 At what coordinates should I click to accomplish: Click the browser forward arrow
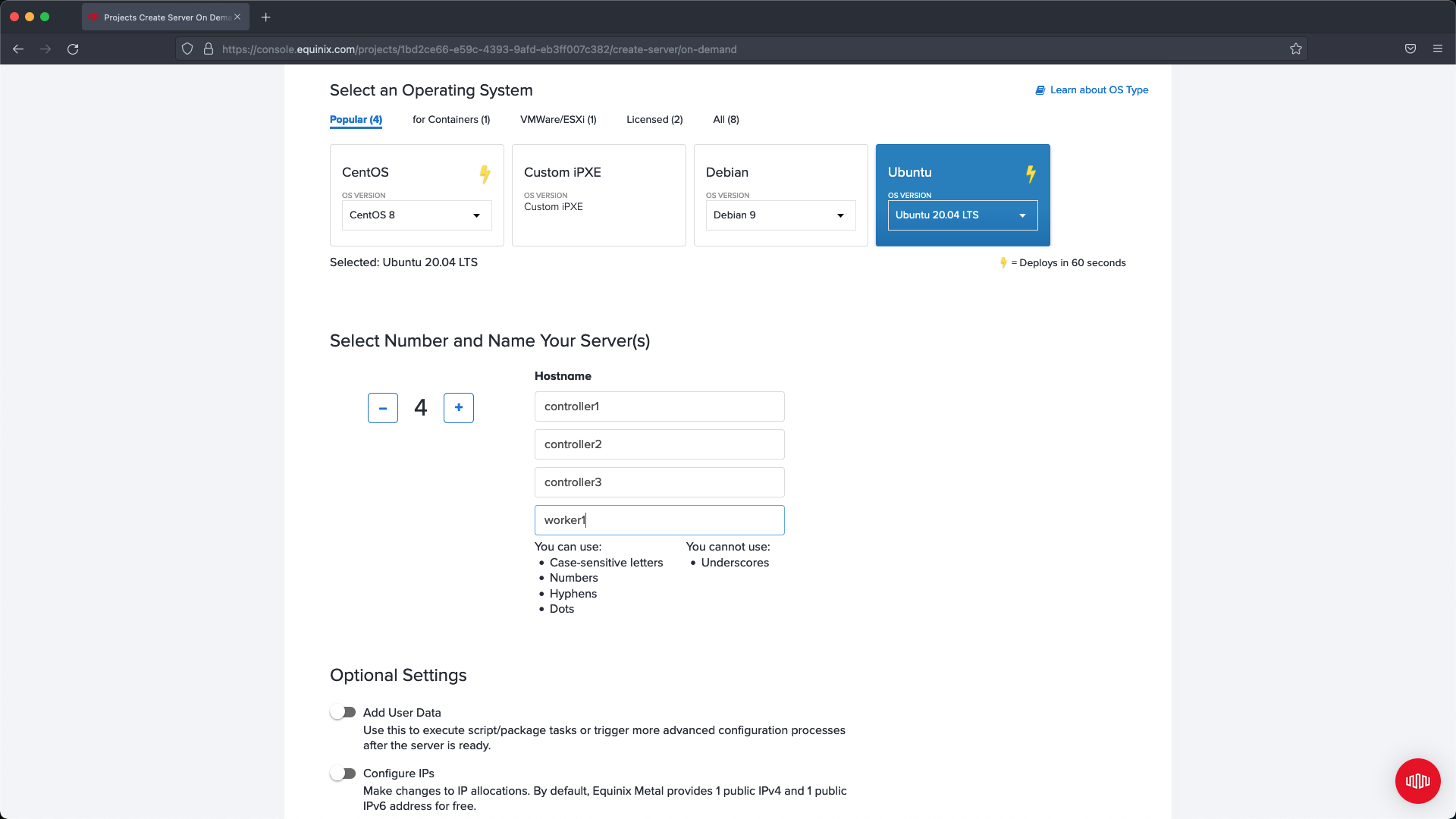click(45, 49)
